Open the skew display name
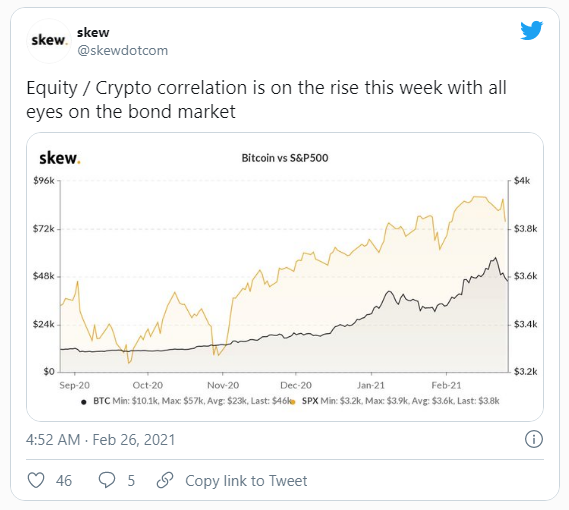569x510 pixels. [93, 32]
